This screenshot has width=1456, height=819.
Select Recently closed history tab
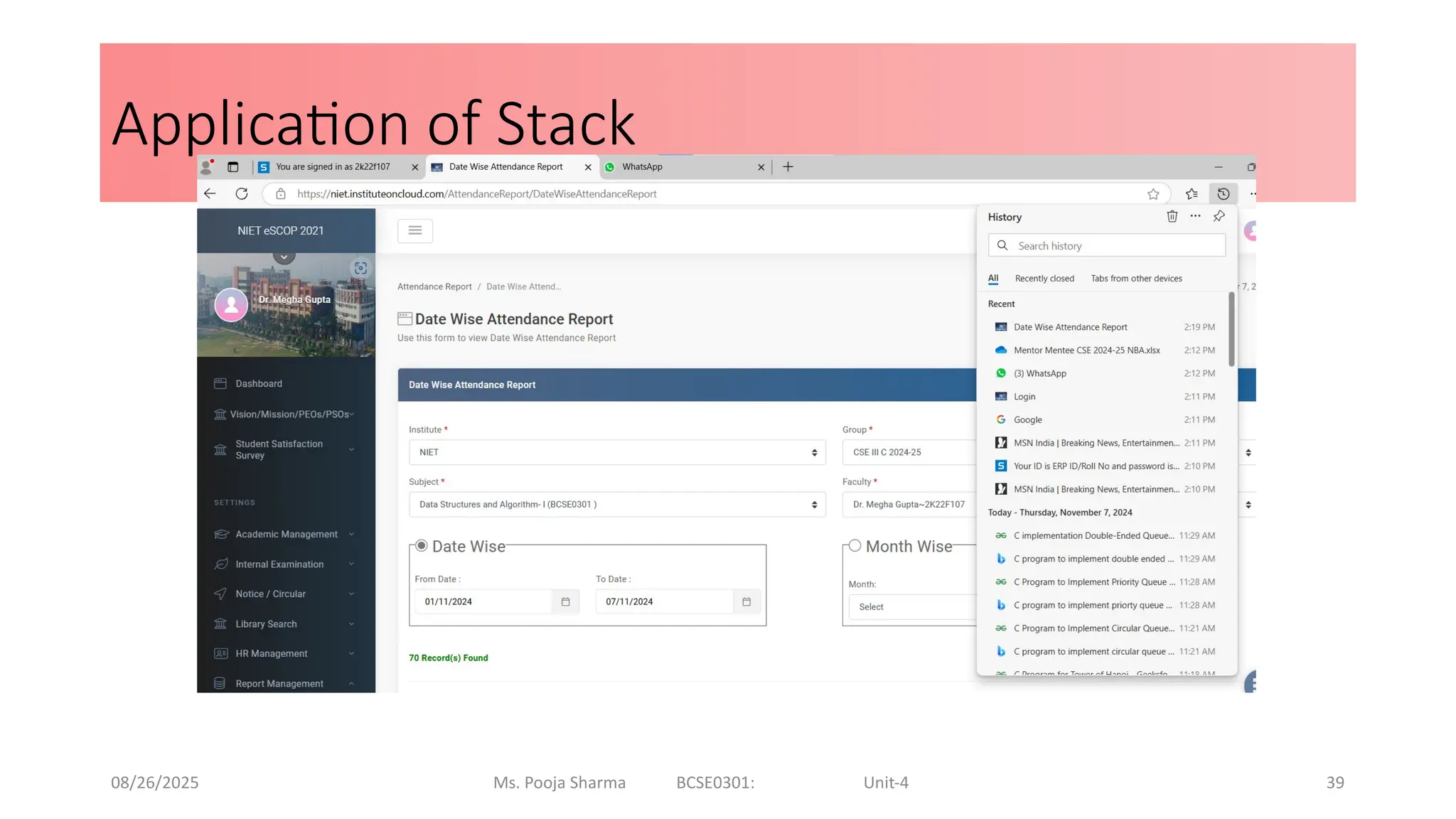pyautogui.click(x=1044, y=279)
